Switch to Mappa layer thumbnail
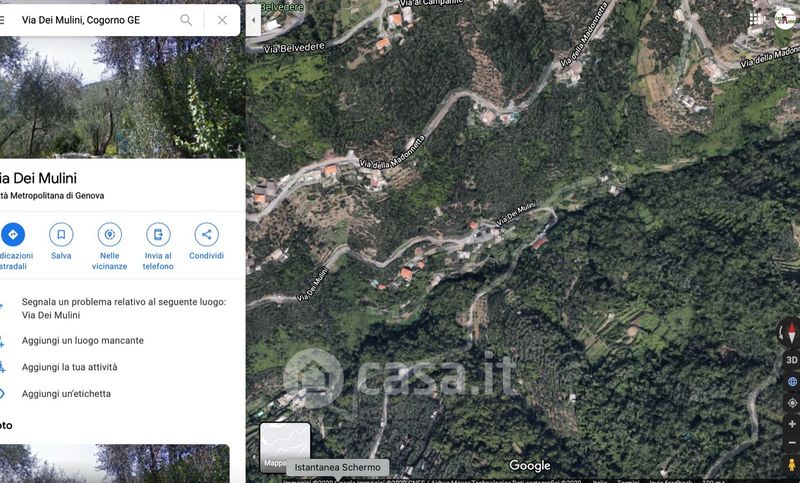Screen dimensions: 800x483 point(285,447)
